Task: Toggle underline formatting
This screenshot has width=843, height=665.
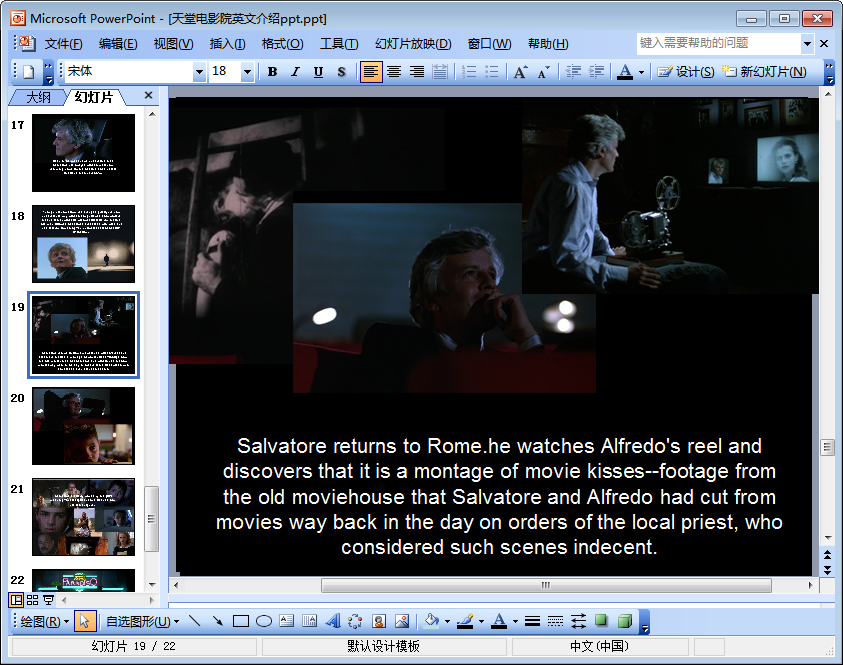Action: tap(318, 72)
